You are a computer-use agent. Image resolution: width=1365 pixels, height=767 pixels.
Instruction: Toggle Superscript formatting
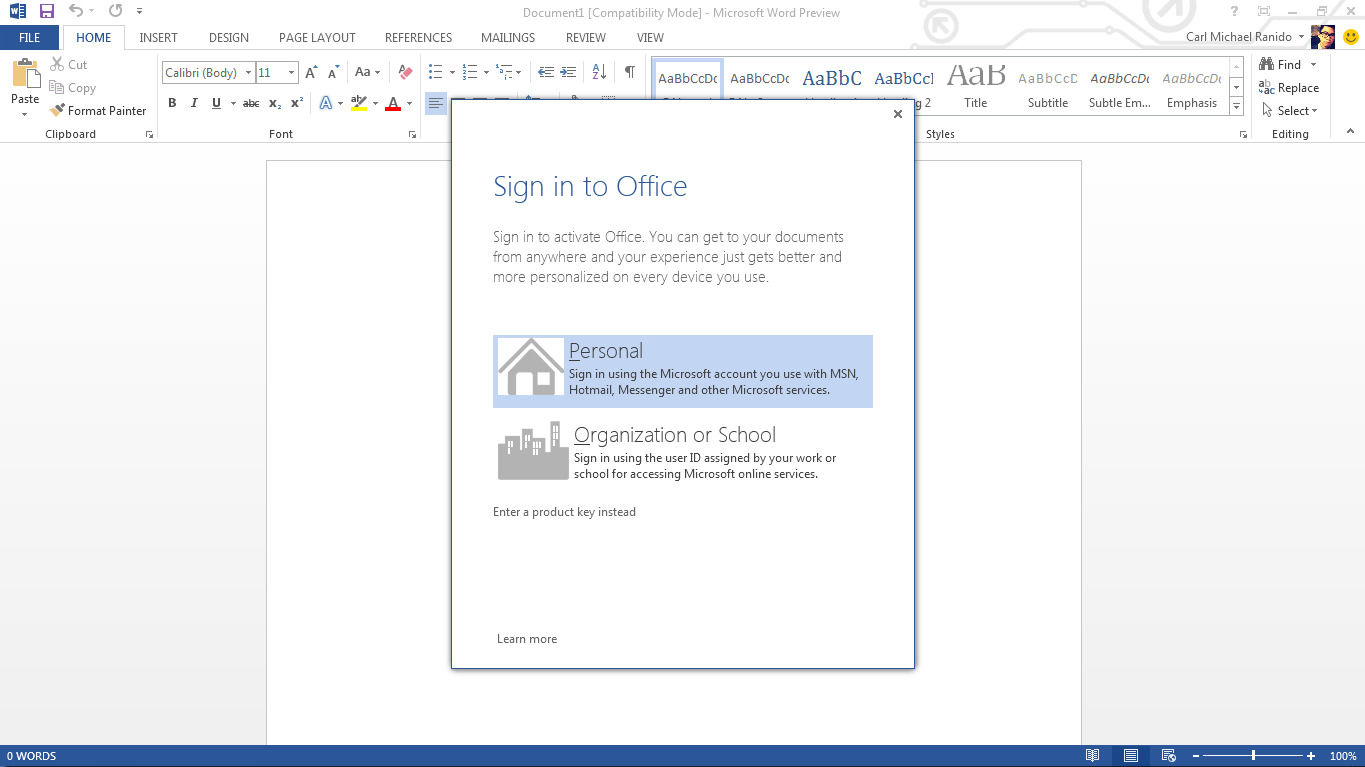pos(297,103)
